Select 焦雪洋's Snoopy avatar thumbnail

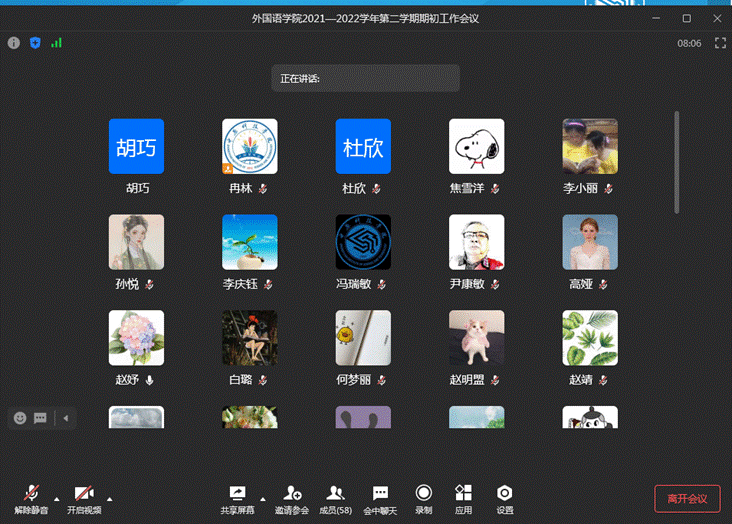click(x=476, y=146)
